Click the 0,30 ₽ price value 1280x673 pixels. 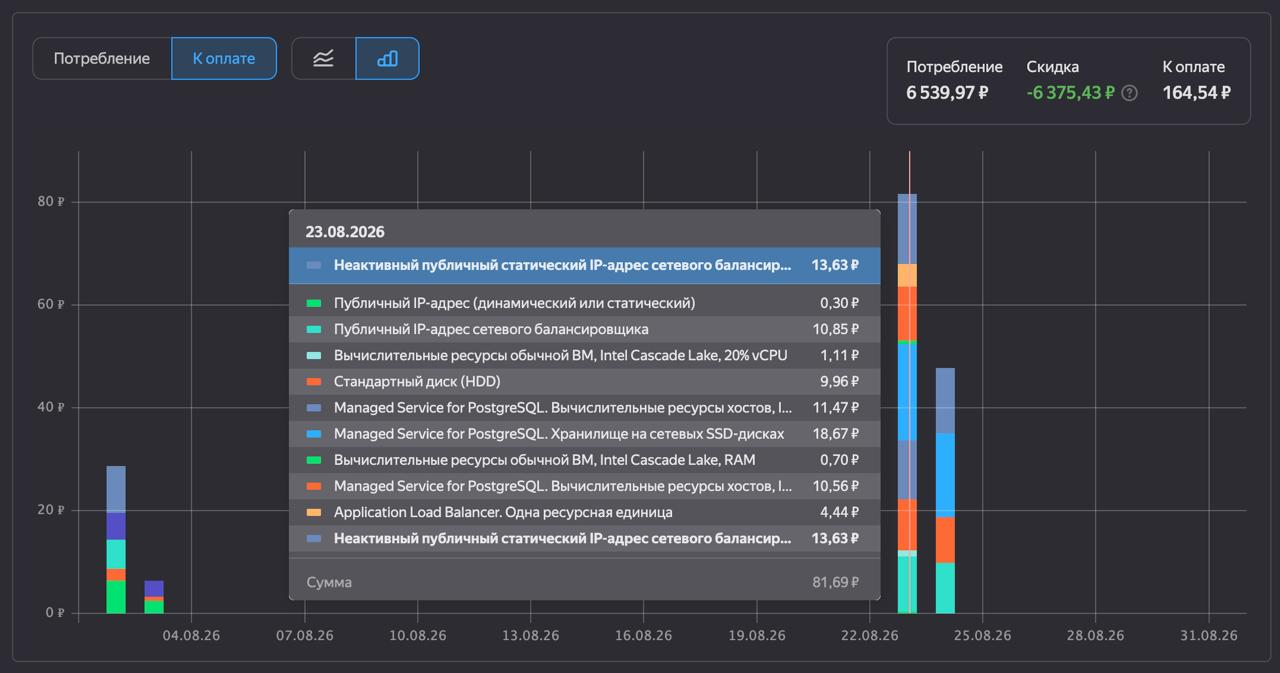(839, 303)
